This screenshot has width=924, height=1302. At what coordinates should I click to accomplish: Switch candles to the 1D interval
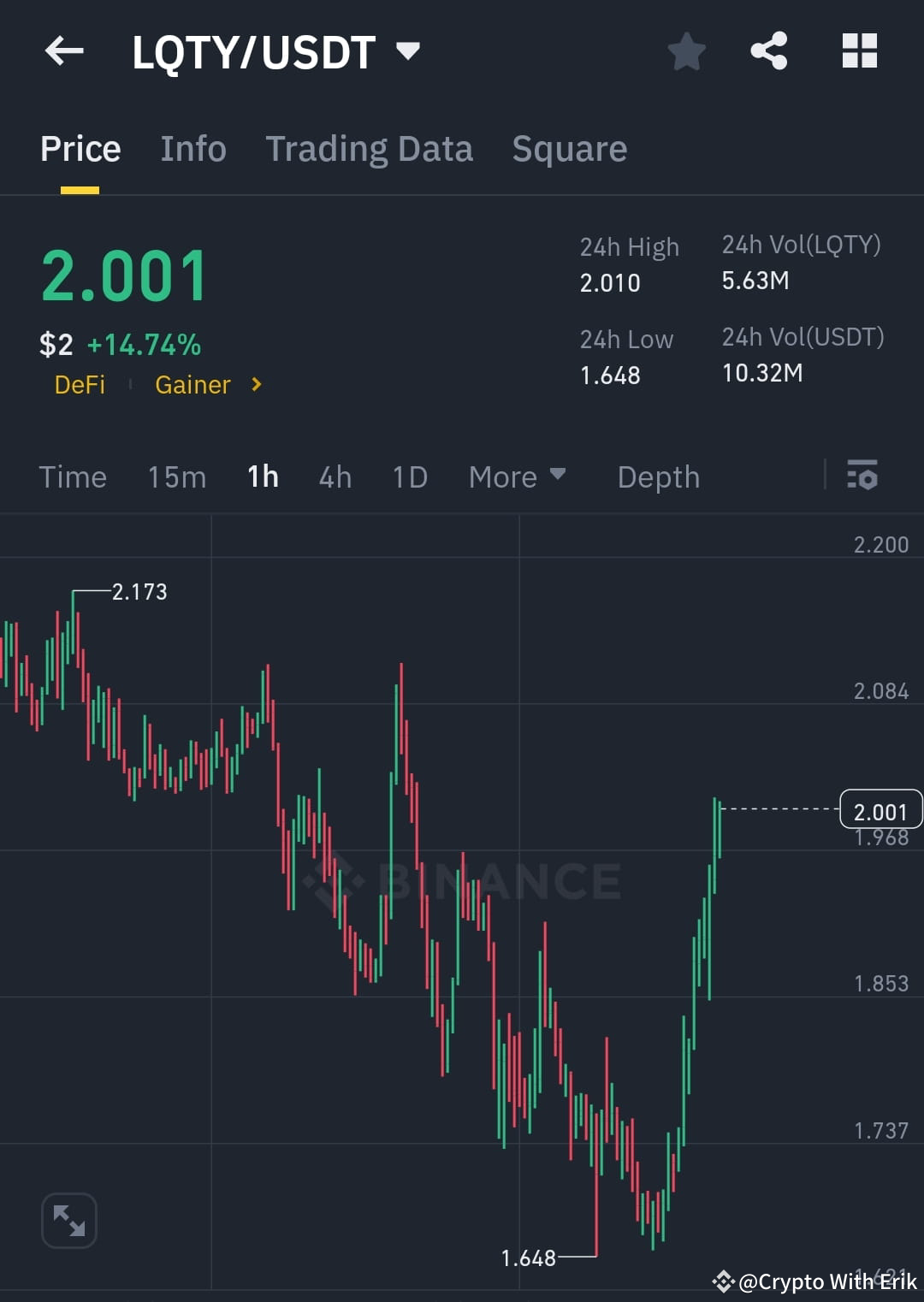[x=409, y=476]
